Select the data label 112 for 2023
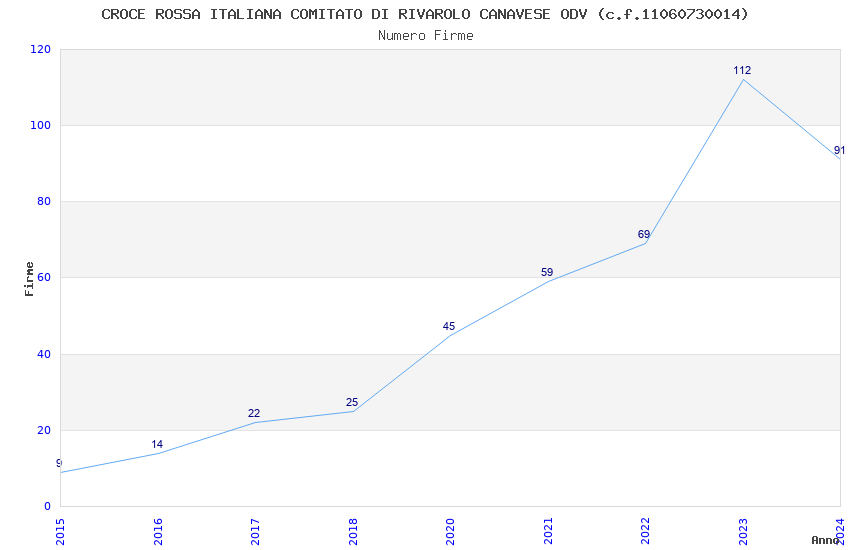The image size is (850, 550). (742, 70)
